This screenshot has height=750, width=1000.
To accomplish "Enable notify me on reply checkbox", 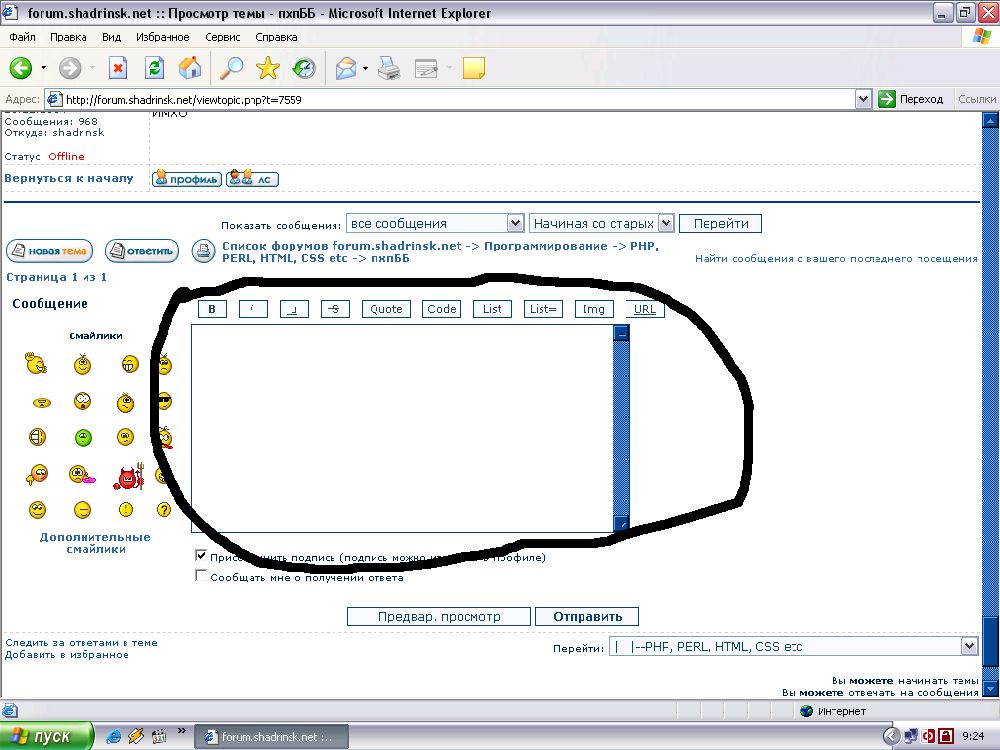I will click(x=201, y=576).
